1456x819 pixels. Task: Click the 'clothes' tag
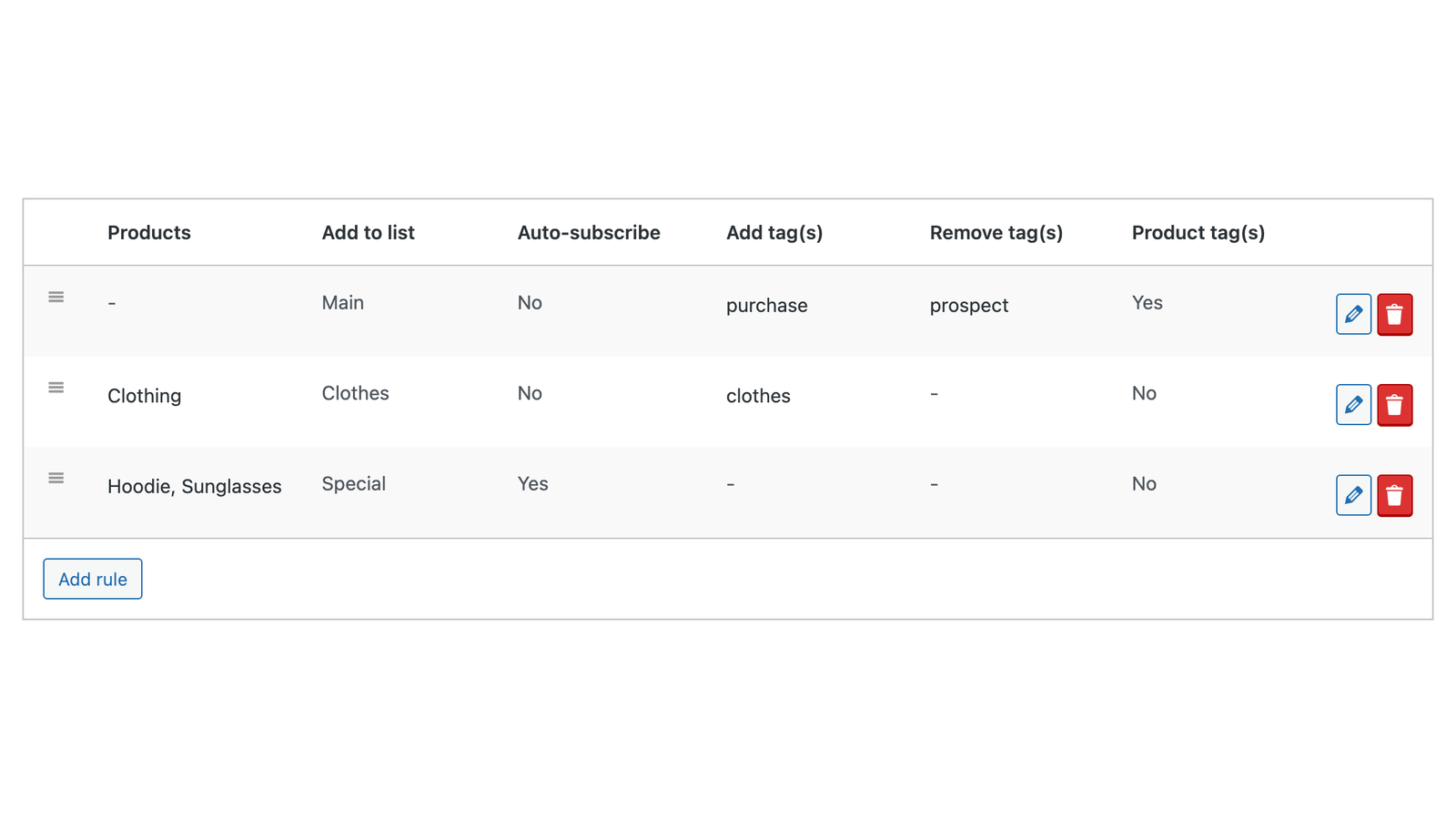758,396
